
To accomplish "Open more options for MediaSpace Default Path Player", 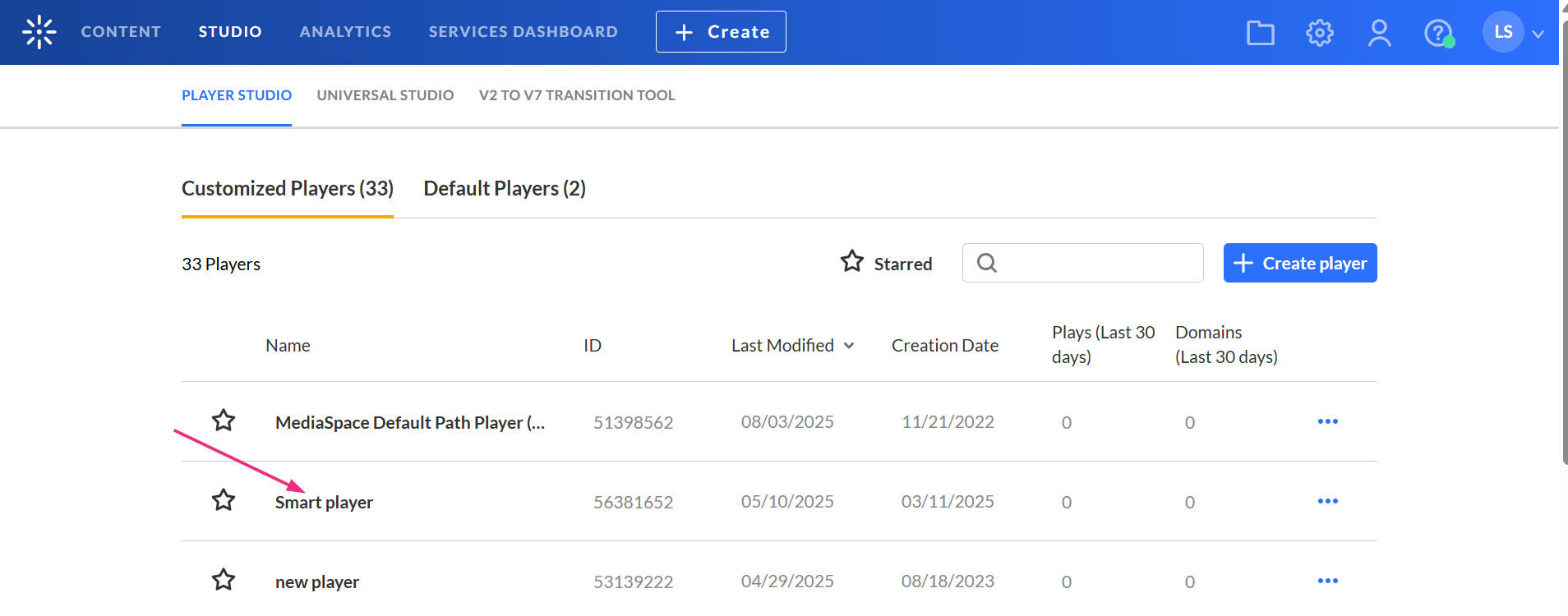I will point(1327,421).
